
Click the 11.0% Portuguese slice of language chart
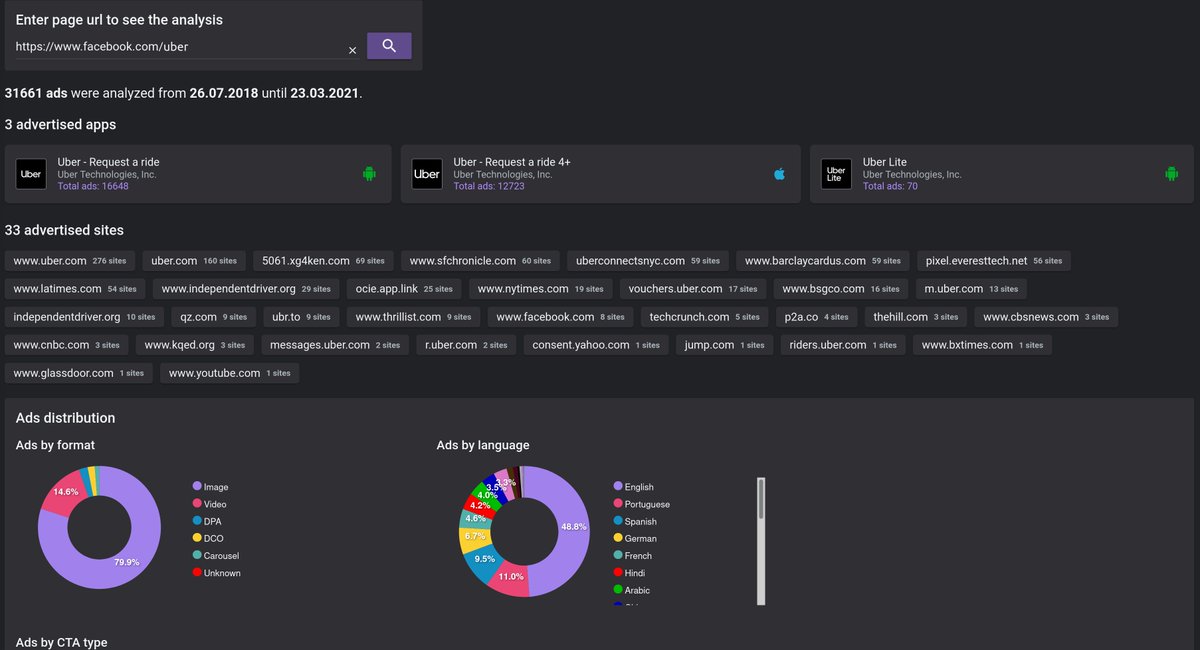511,576
